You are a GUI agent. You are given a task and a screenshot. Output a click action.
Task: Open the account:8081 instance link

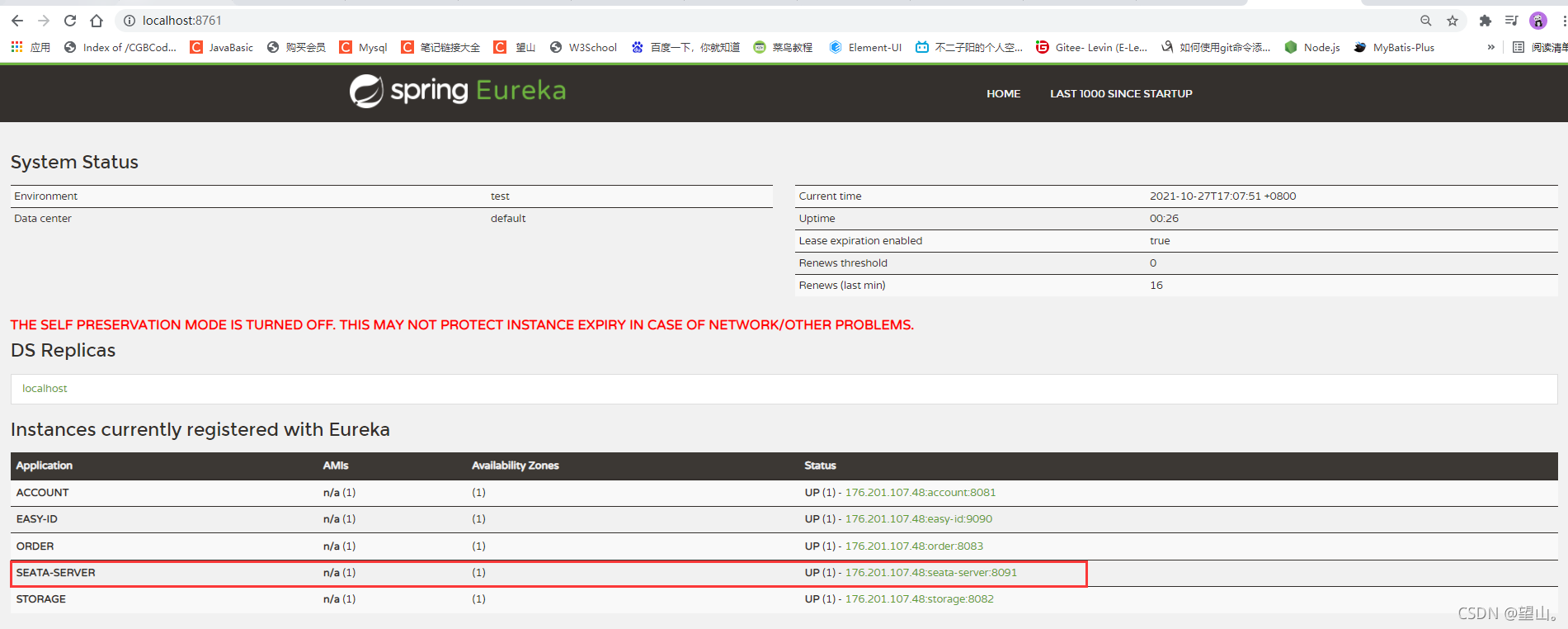click(x=921, y=493)
